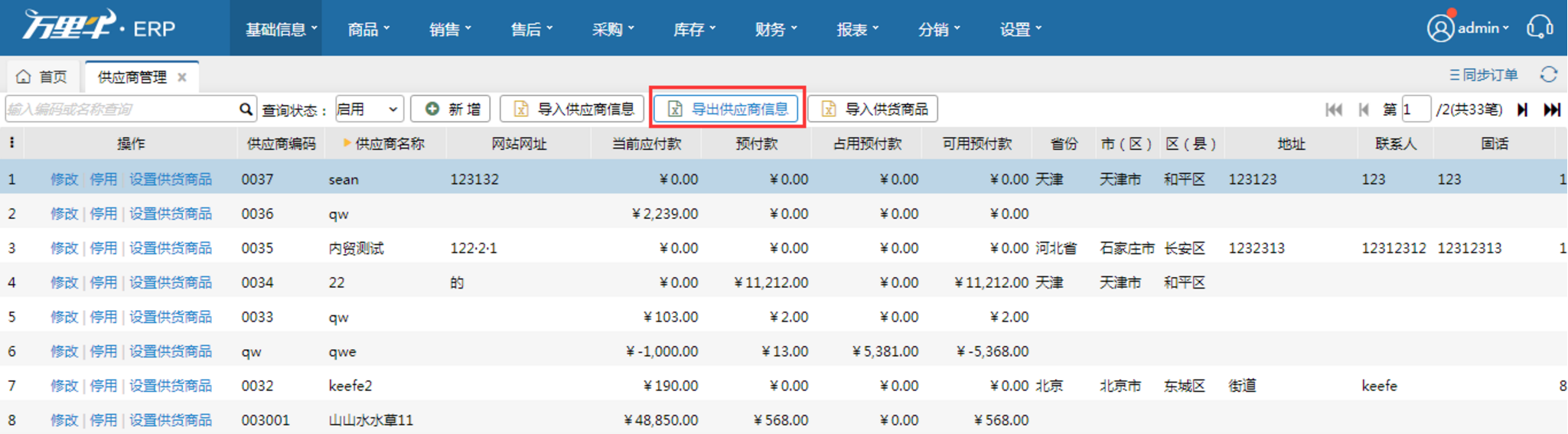Go to the first page arrow
The image size is (1568, 434).
click(1334, 109)
